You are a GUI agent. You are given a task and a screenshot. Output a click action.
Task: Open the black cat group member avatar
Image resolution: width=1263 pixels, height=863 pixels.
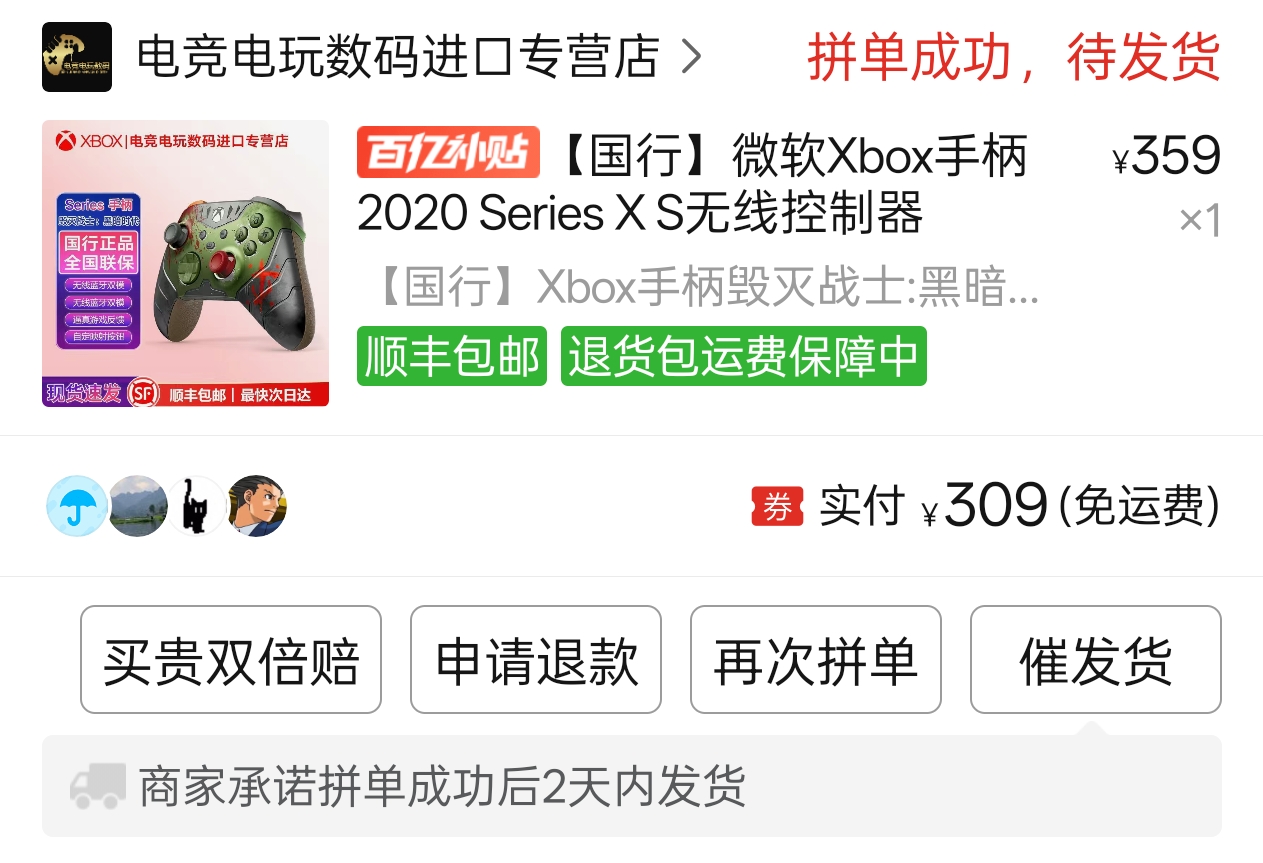[x=197, y=506]
